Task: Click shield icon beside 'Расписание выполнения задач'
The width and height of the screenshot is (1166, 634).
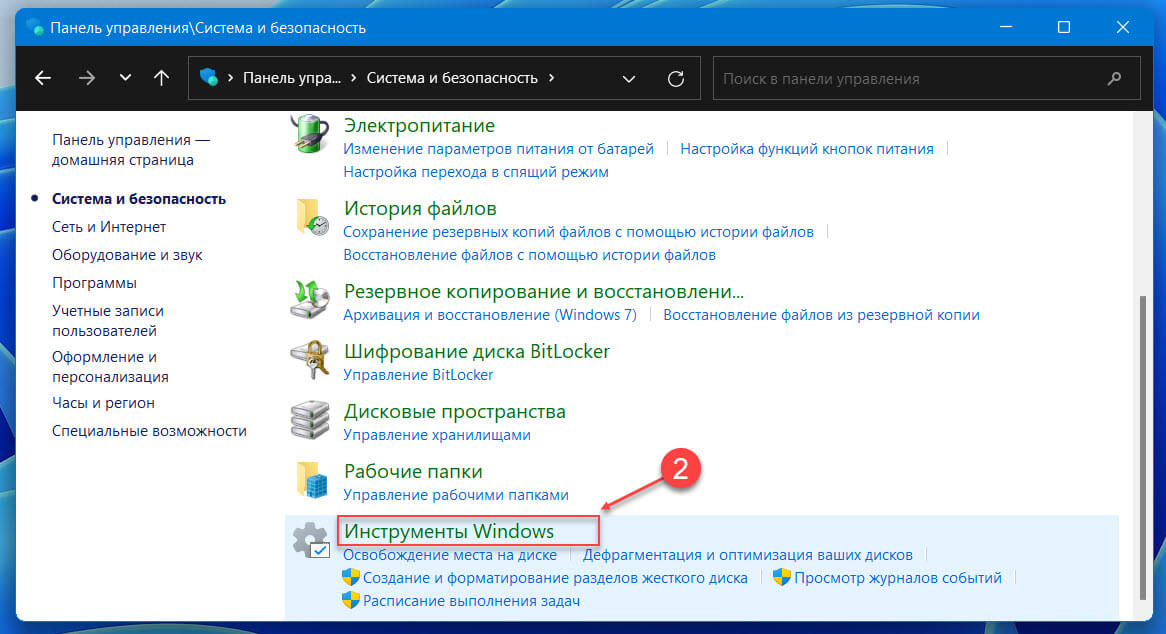Action: click(x=351, y=601)
